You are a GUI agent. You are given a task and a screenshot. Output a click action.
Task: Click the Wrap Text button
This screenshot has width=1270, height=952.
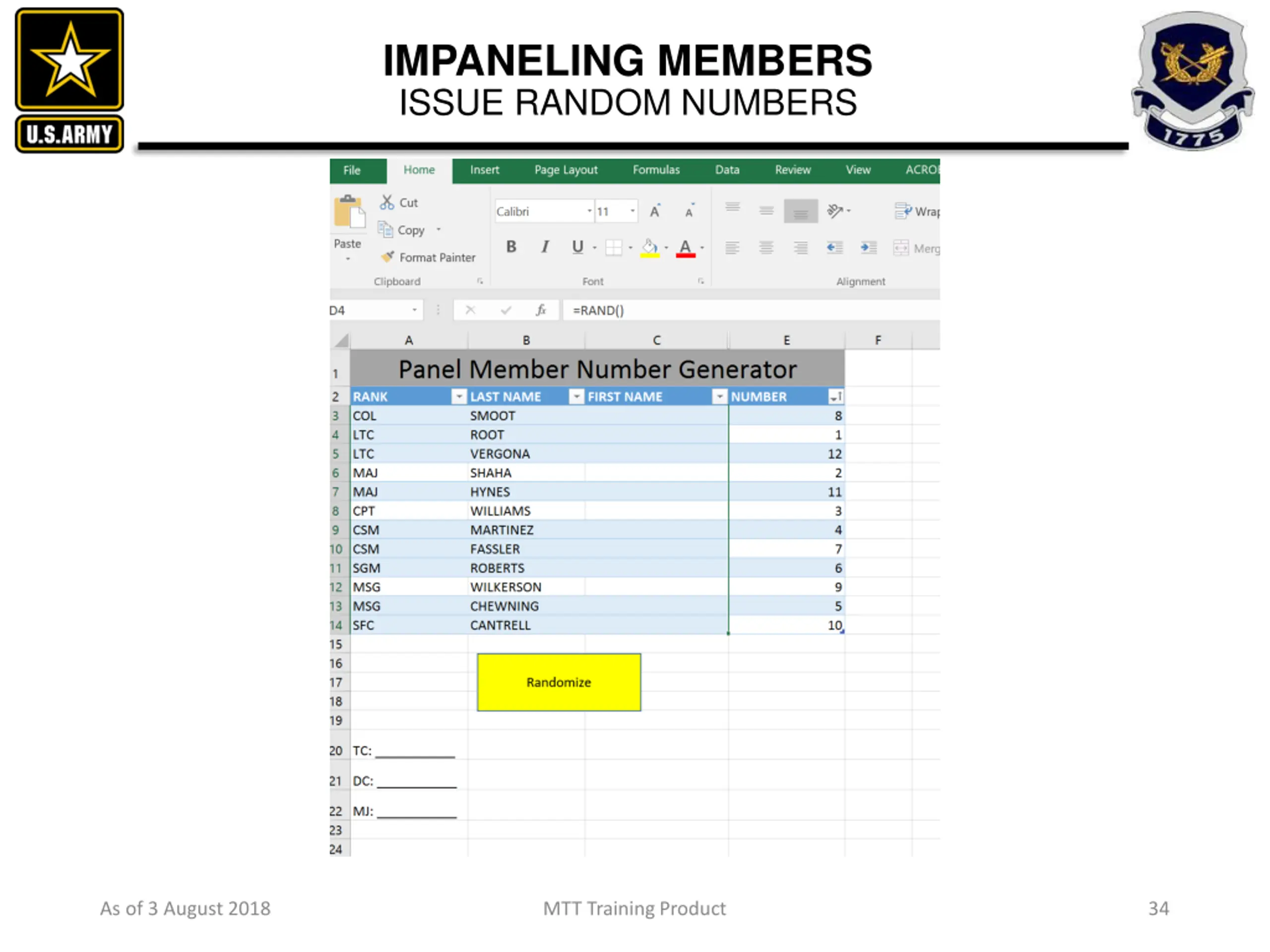(x=917, y=211)
